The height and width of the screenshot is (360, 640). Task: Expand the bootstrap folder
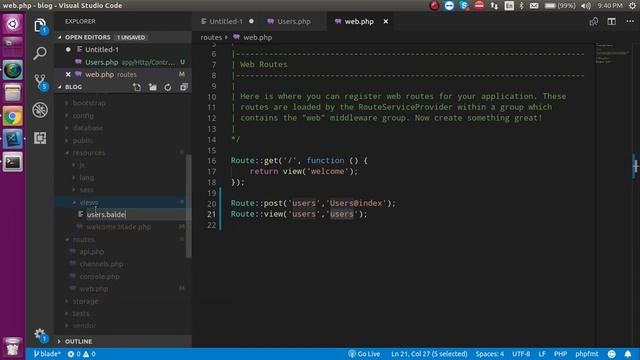[89, 103]
